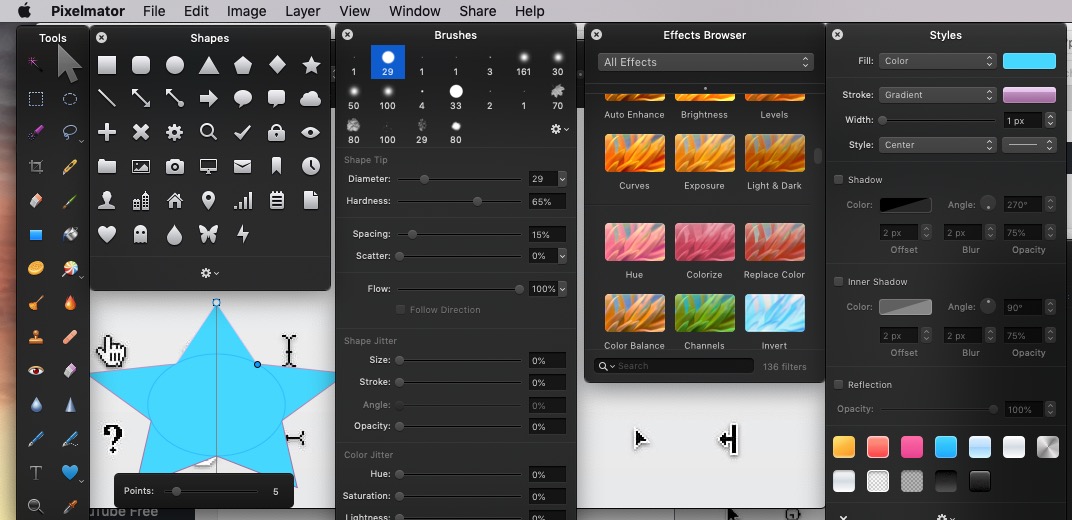Open the Image menu
The width and height of the screenshot is (1072, 520).
tap(246, 11)
